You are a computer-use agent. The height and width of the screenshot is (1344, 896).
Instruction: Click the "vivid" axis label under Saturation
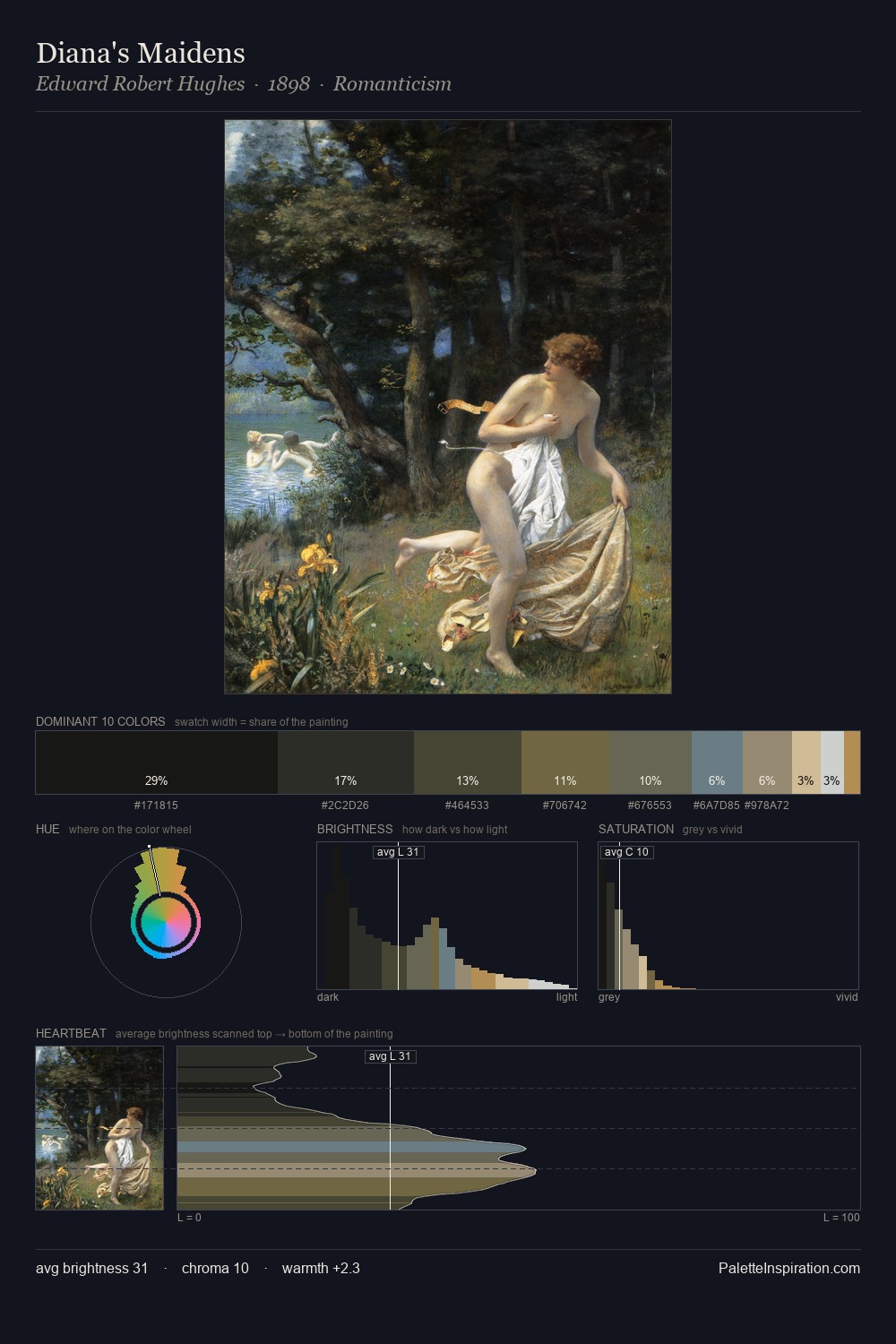(x=847, y=997)
